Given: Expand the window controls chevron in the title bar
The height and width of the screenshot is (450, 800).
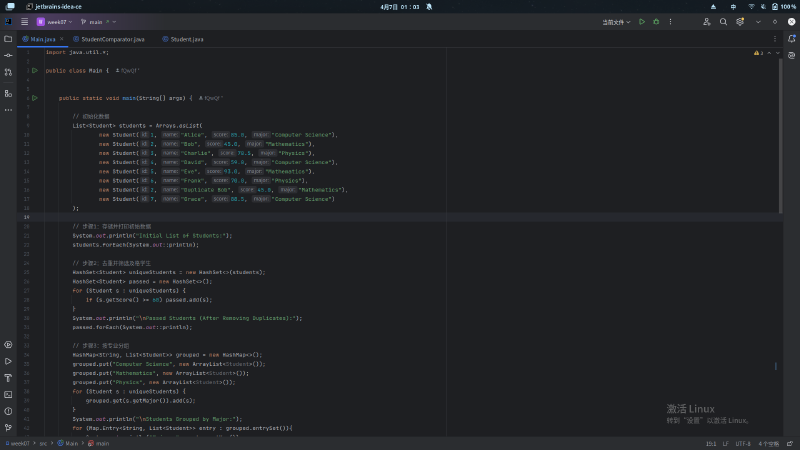Looking at the screenshot, I should coord(758,22).
